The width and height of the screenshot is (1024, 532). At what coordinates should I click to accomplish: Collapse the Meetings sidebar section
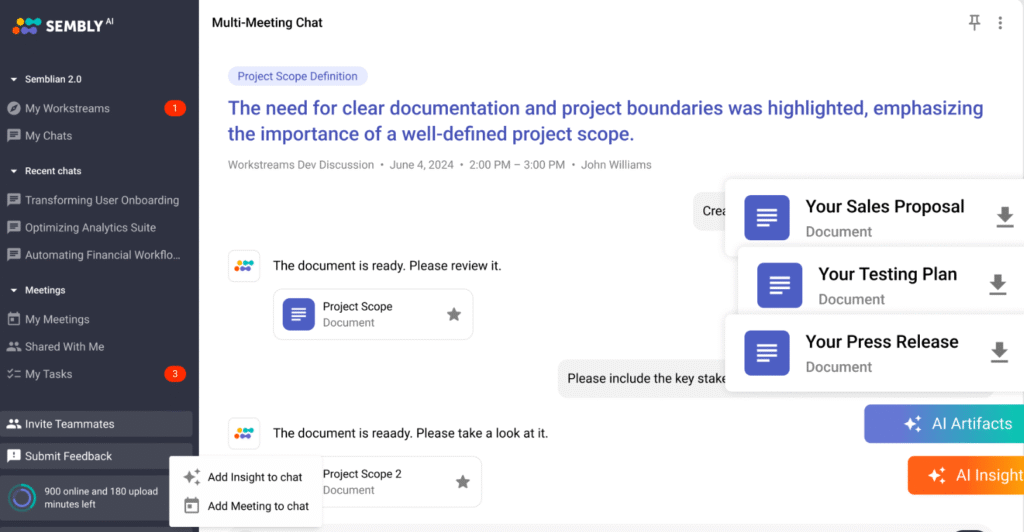click(x=14, y=290)
